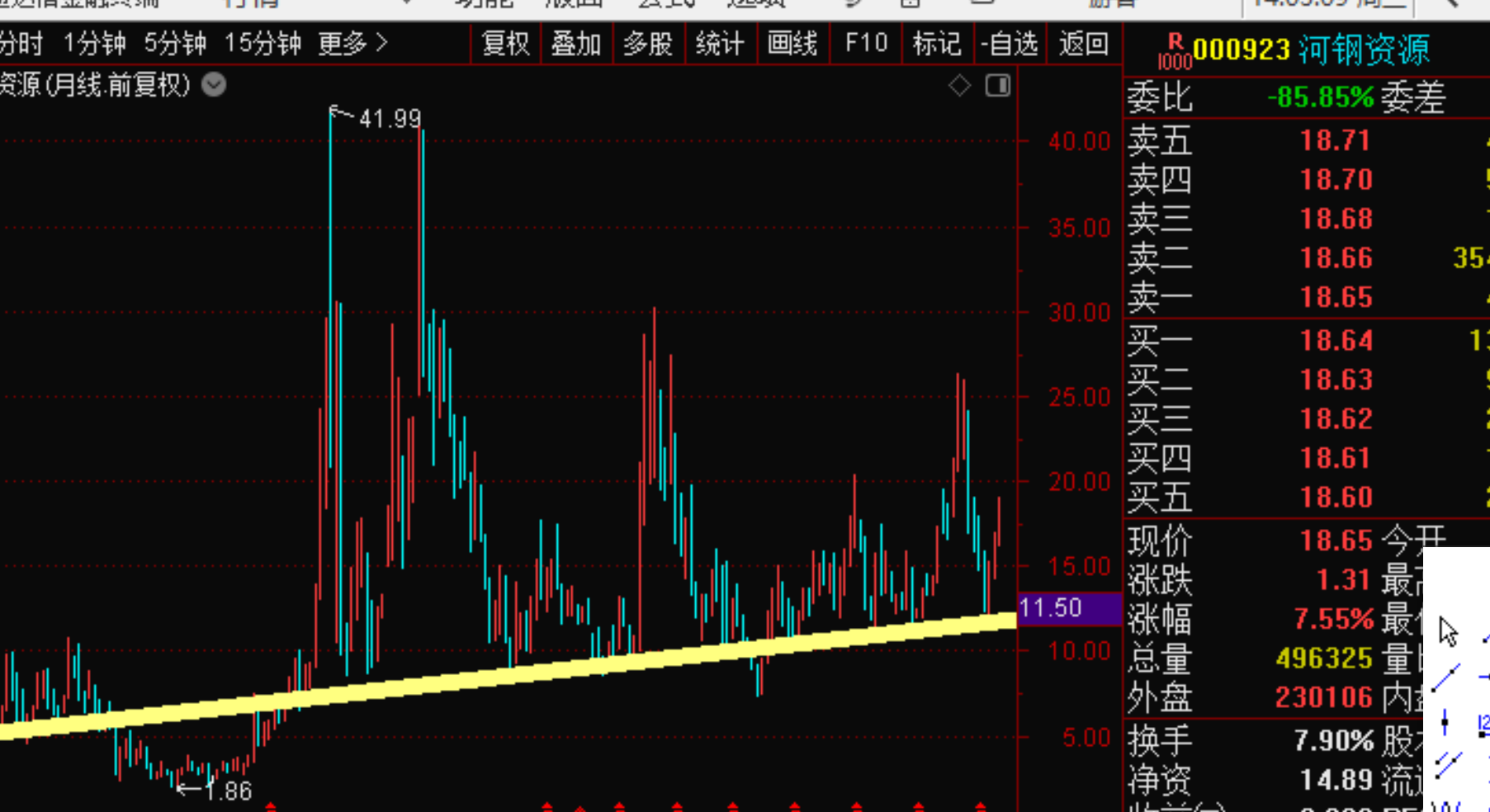Viewport: 1490px width, 812px height.
Task: Remove stock via -自选 button
Action: [x=1010, y=43]
